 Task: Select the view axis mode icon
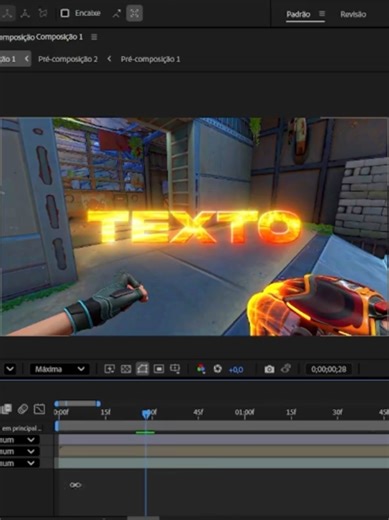tap(43, 14)
